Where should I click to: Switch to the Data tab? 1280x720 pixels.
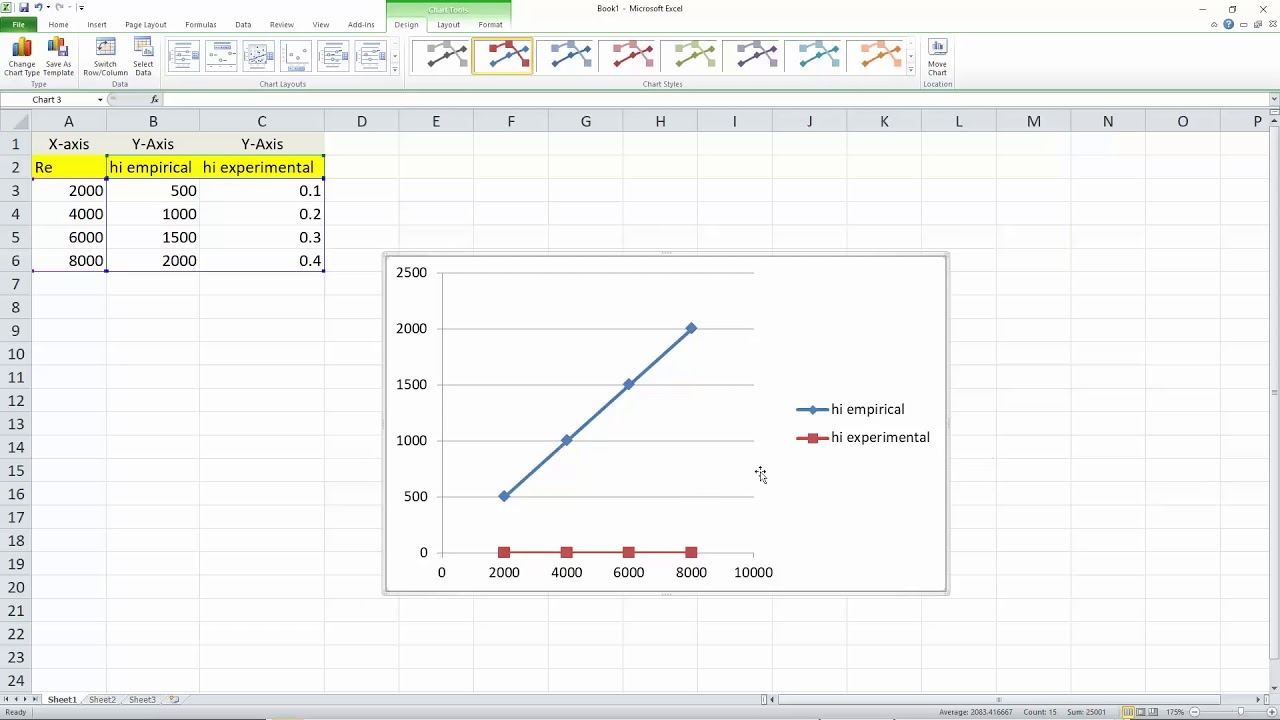coord(243,24)
